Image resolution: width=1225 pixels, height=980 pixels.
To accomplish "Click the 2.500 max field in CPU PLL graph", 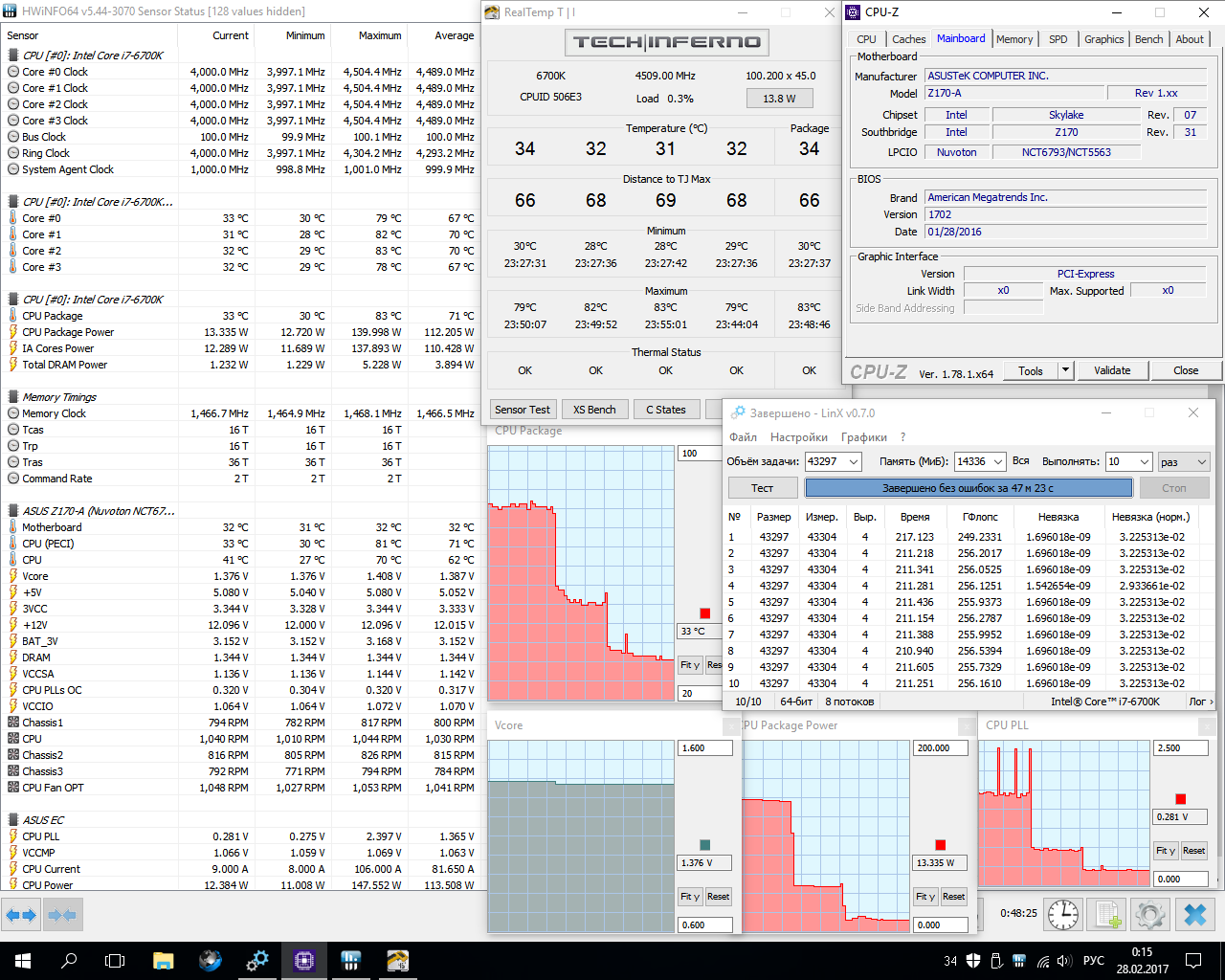I will [1181, 748].
